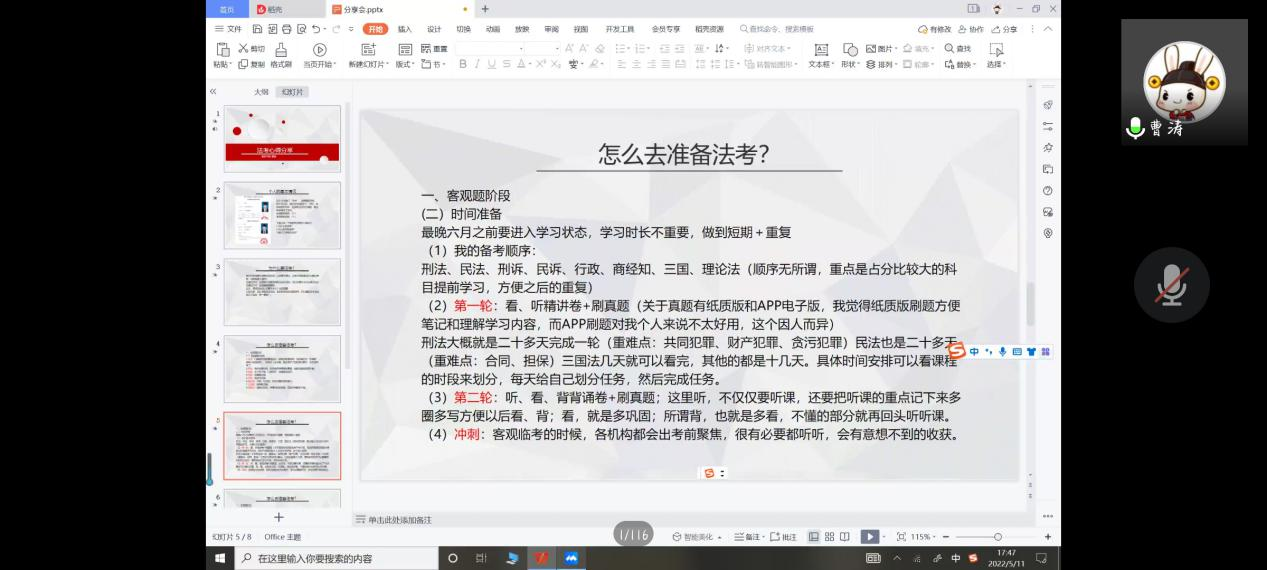Click the zoom slider handle

pos(997,537)
